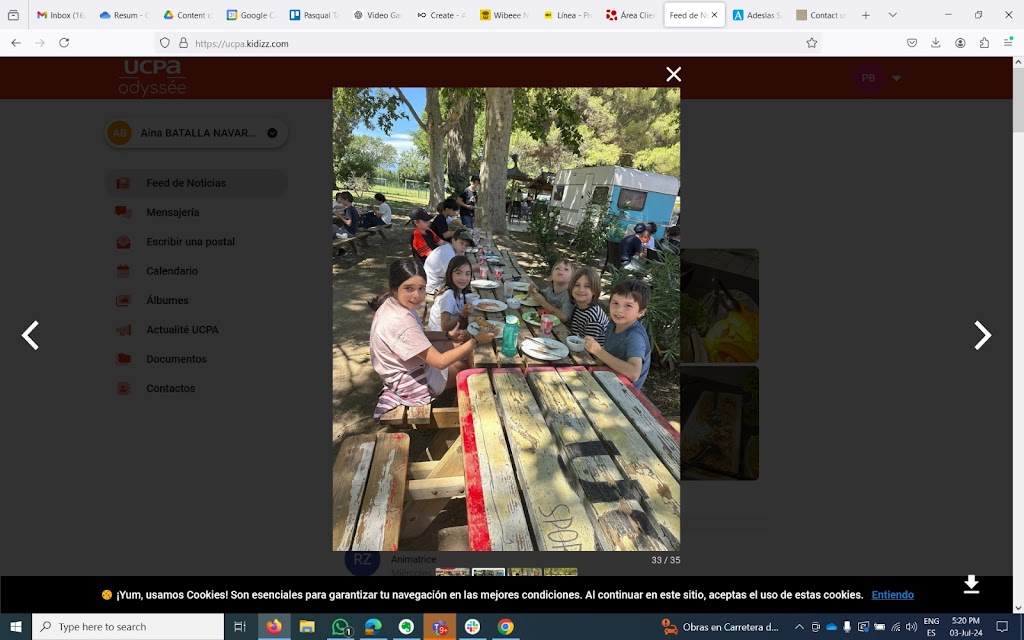The image size is (1024, 640).
Task: Open the list all tabs dropdown
Action: 892,15
